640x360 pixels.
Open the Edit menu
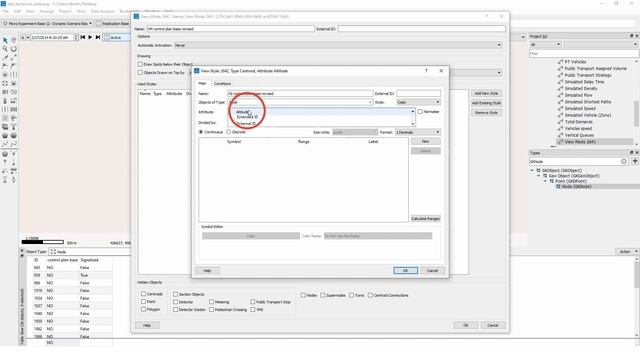17,11
